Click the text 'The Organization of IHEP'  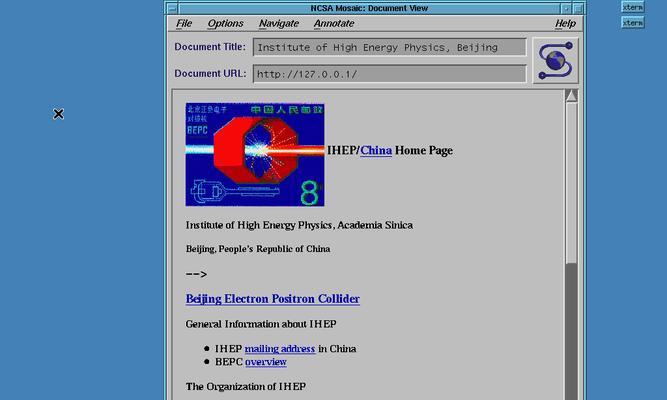245,387
